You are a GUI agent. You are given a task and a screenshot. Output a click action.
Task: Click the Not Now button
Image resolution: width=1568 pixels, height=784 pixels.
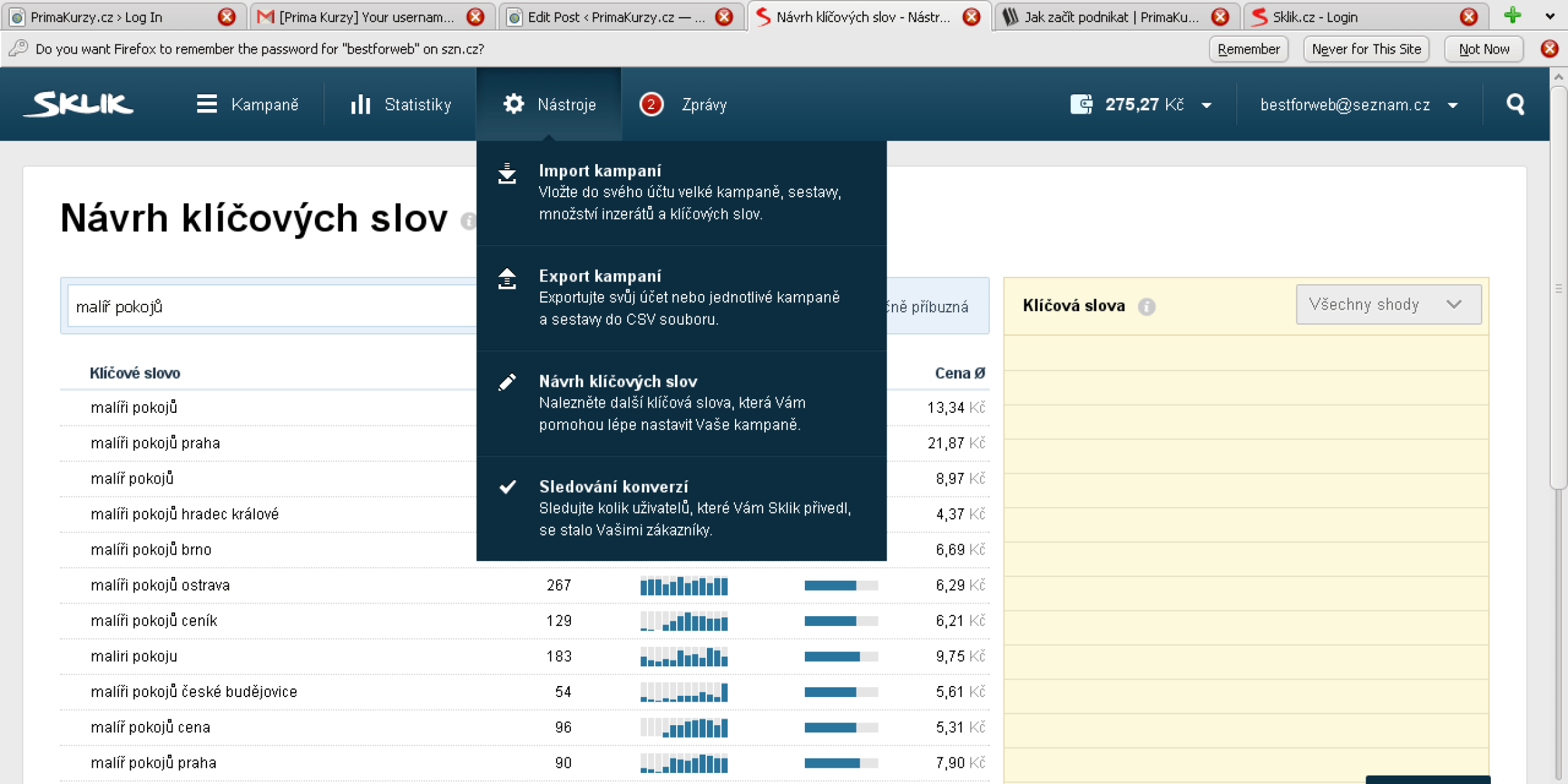1483,49
